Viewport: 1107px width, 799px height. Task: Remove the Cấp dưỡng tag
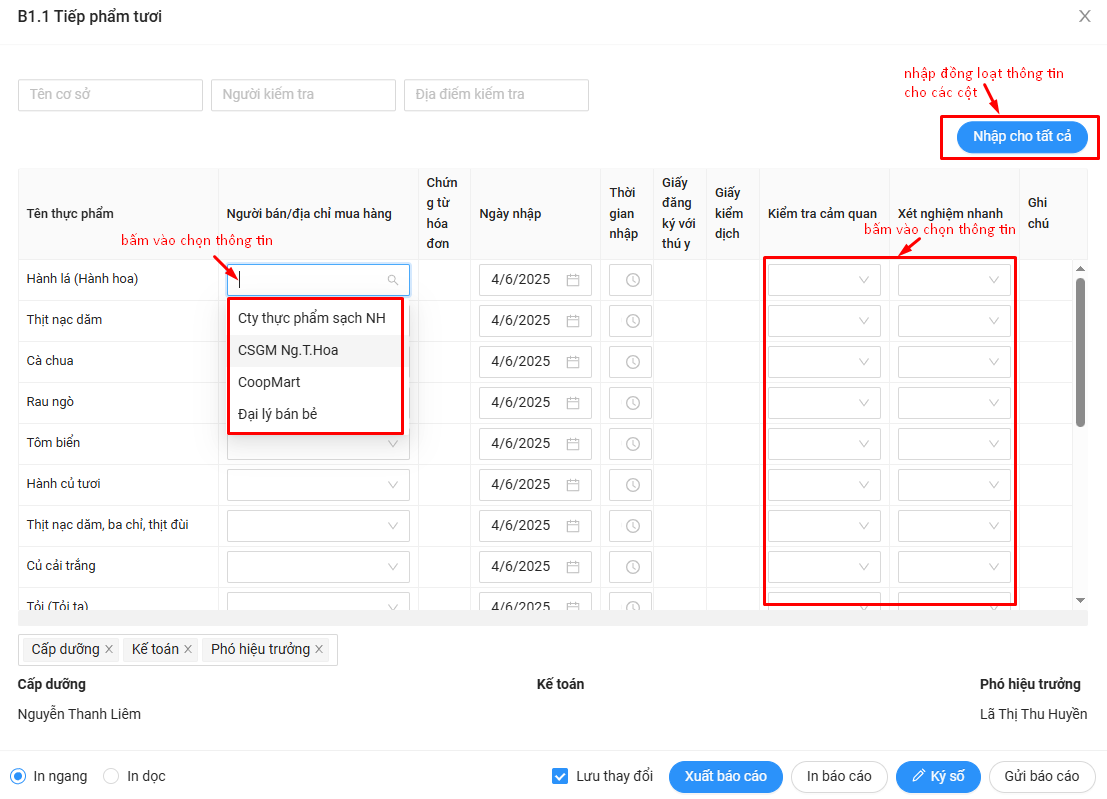click(109, 649)
